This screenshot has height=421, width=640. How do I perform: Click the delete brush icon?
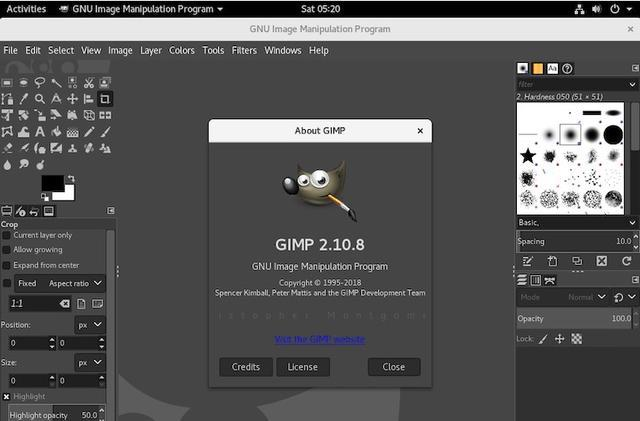click(602, 261)
